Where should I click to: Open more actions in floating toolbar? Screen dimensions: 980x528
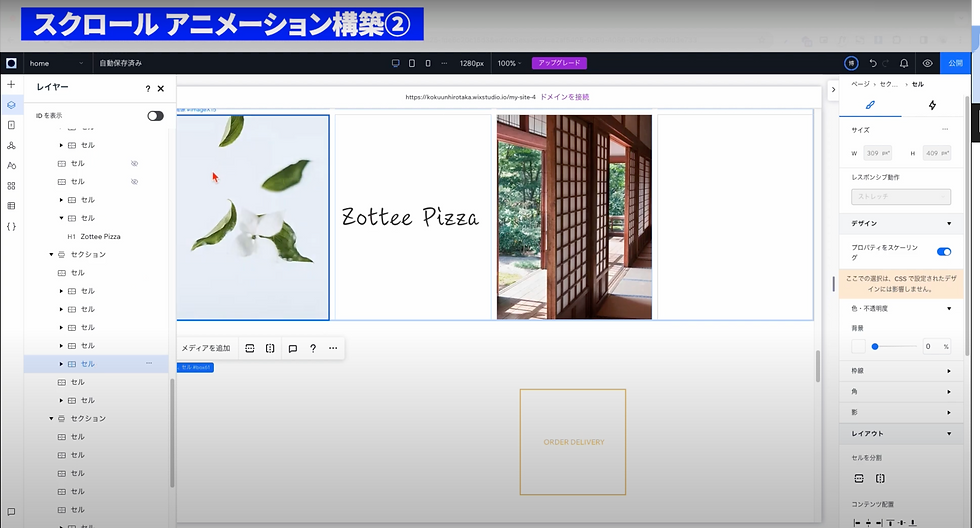pos(333,348)
